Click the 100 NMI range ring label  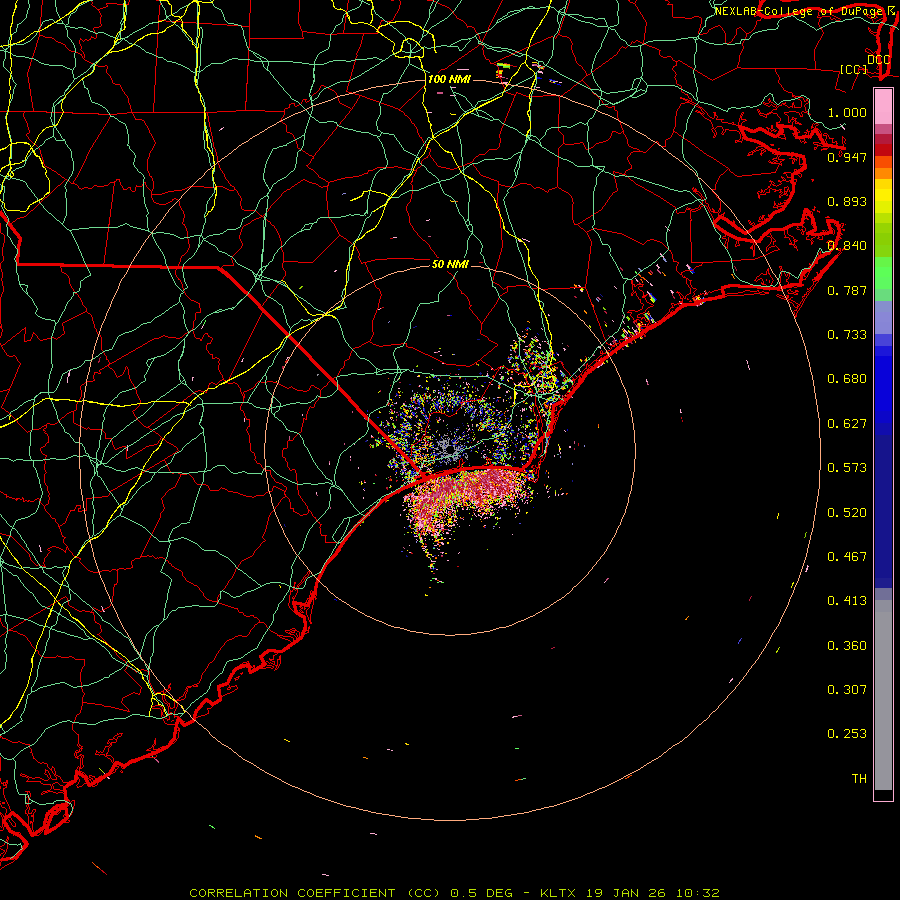click(x=449, y=79)
